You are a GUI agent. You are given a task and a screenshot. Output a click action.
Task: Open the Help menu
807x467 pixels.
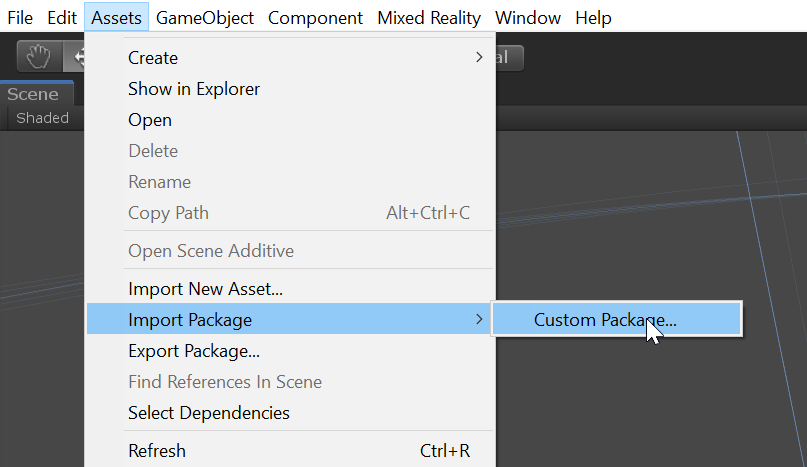click(x=593, y=18)
